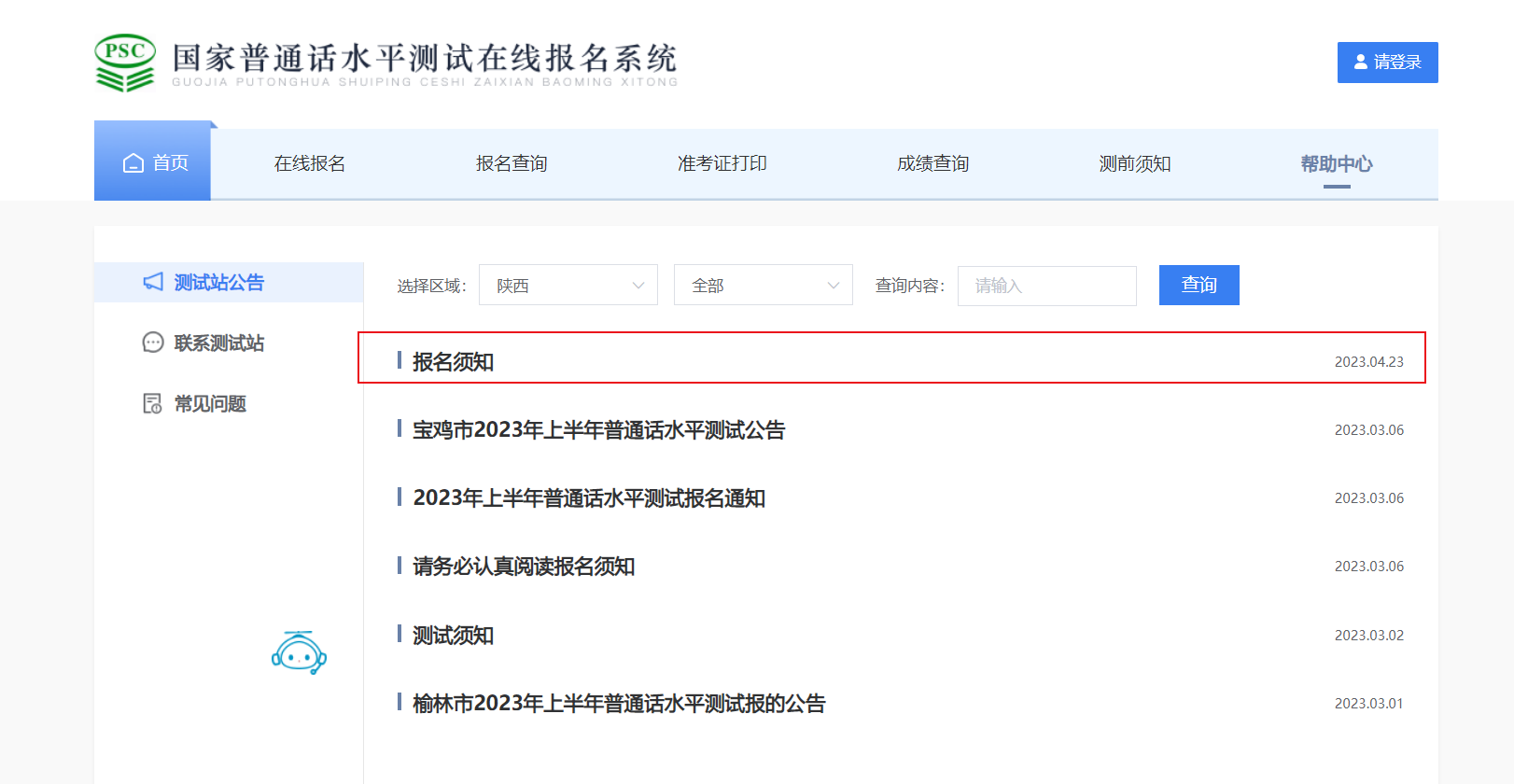This screenshot has height=784, width=1514.
Task: Select 测试站公告 in the sidebar
Action: tap(229, 282)
